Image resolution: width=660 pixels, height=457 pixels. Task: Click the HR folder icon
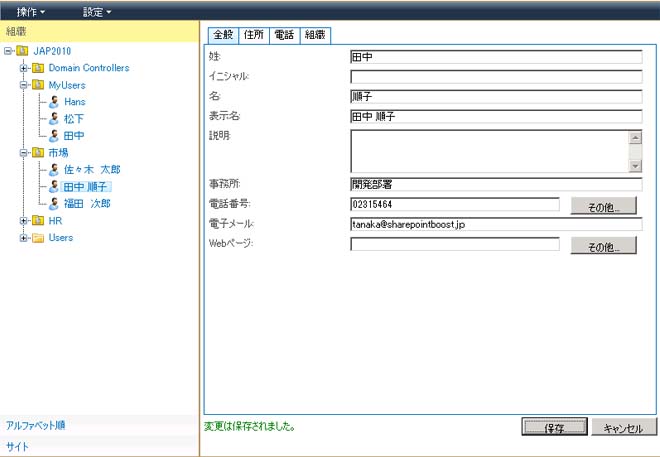[38, 221]
